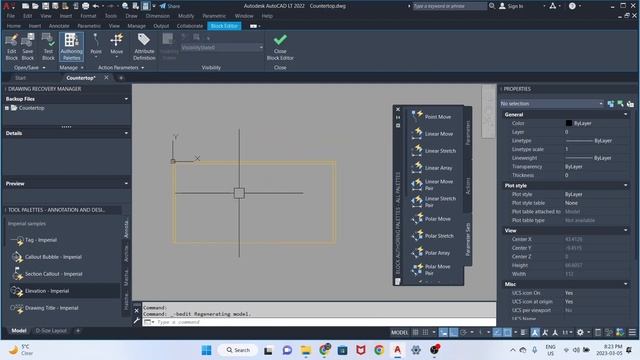Toggle Polar tracking in status bar
640x360 pixels.
pyautogui.click(x=463, y=333)
